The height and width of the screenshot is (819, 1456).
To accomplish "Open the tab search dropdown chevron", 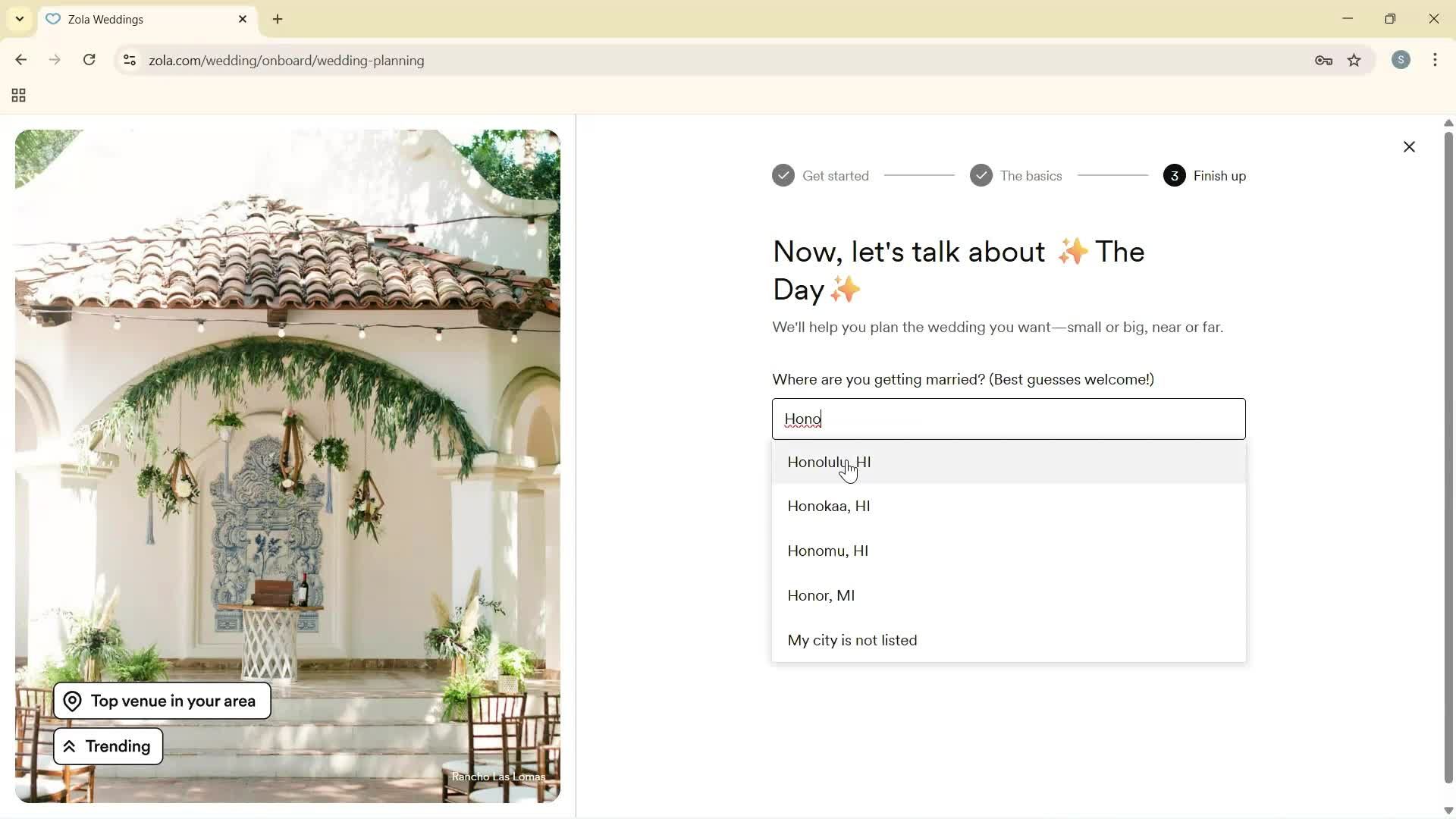I will point(19,19).
